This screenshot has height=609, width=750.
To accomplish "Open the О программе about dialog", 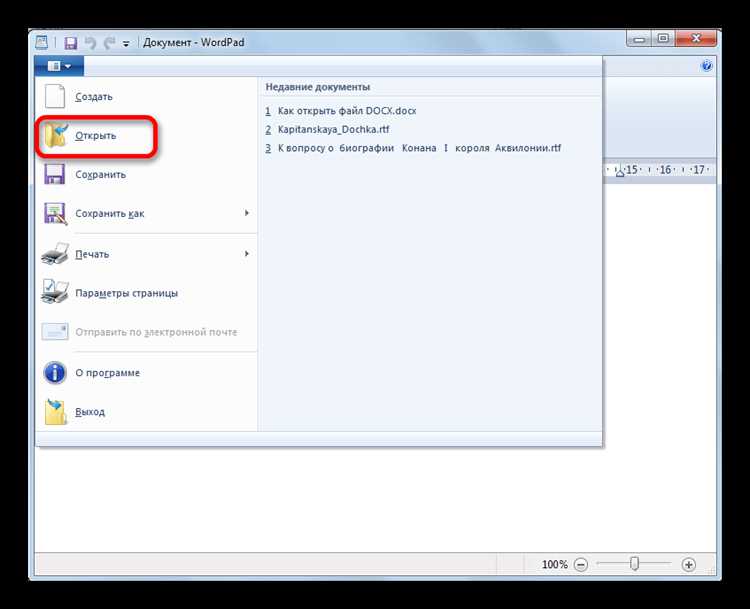I will tap(146, 373).
